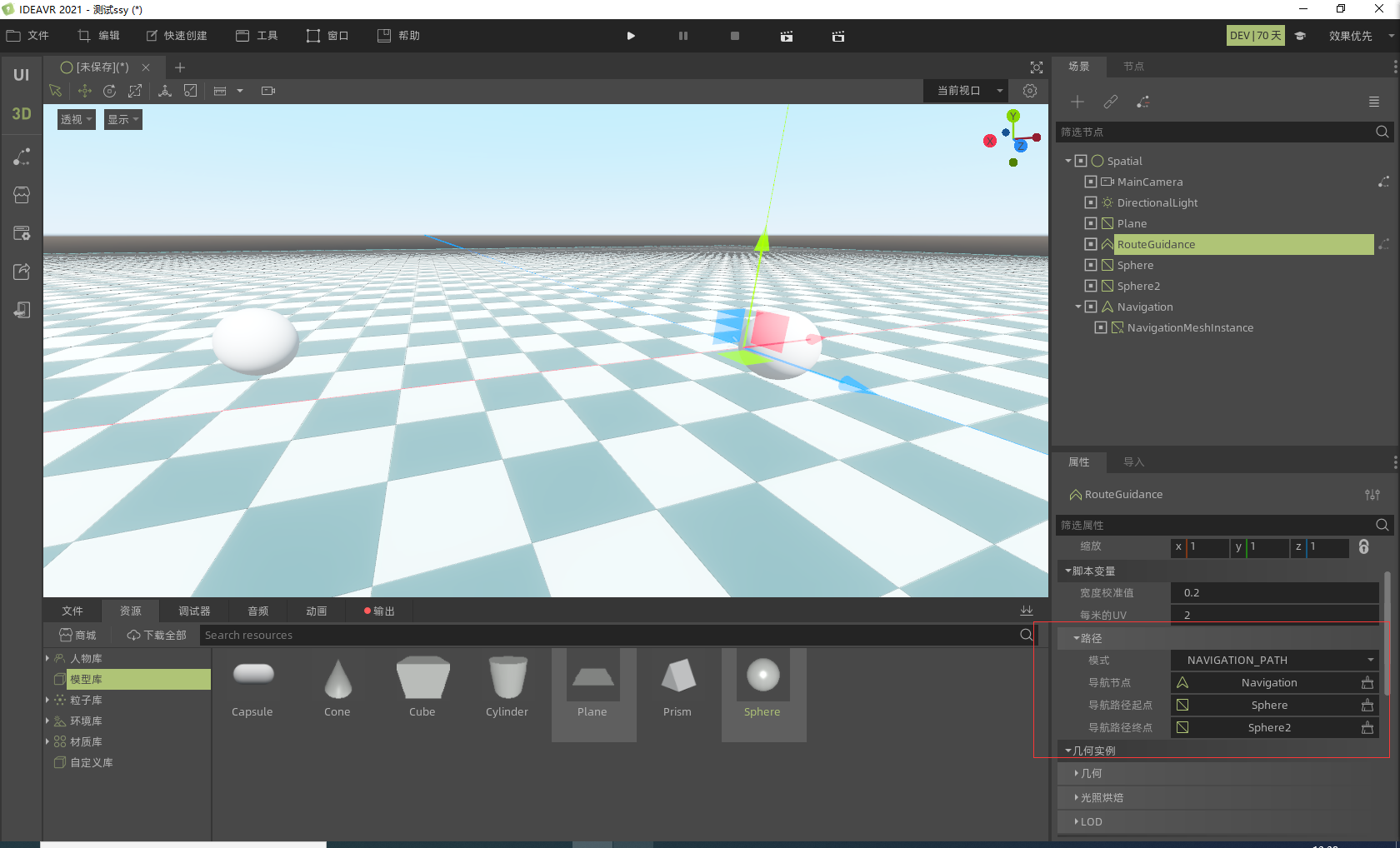This screenshot has height=848, width=1400.
Task: Open property settings sliders icon for RouteGuidance
Action: click(1372, 495)
